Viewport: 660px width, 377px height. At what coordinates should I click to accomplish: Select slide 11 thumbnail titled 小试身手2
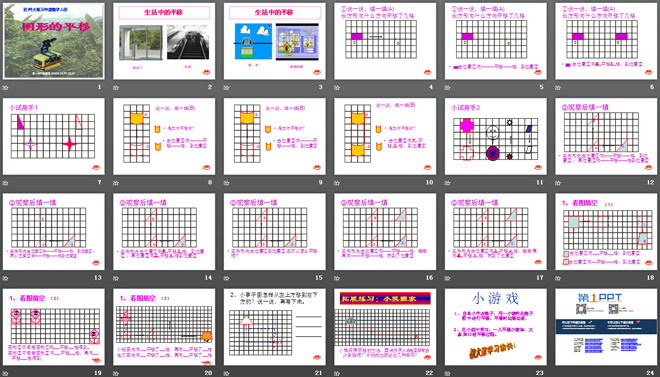496,136
